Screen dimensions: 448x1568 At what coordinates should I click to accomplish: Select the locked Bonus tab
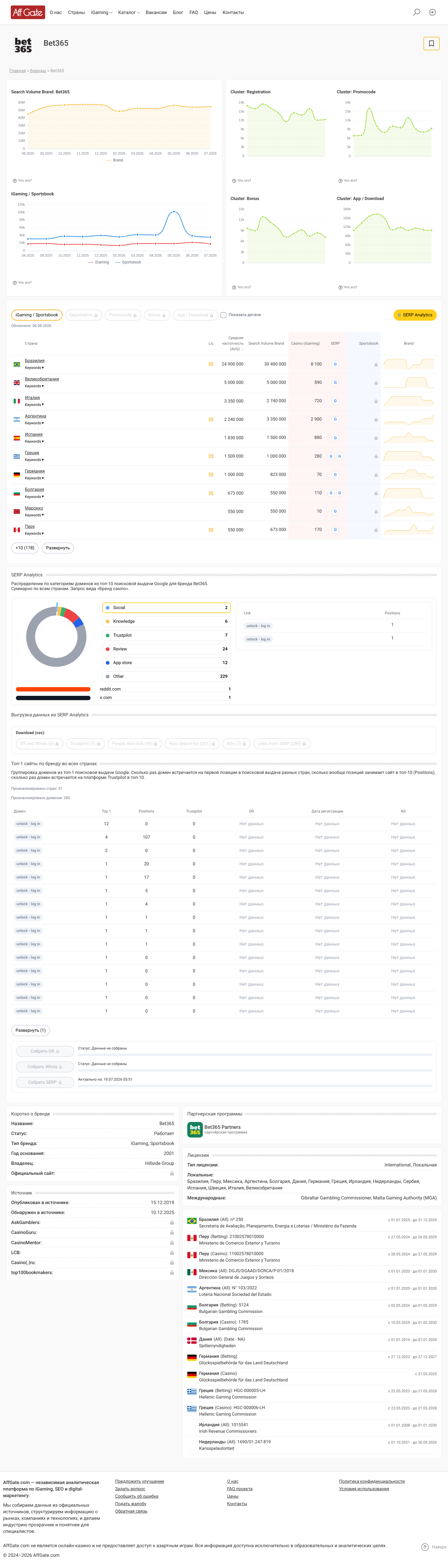tap(156, 315)
